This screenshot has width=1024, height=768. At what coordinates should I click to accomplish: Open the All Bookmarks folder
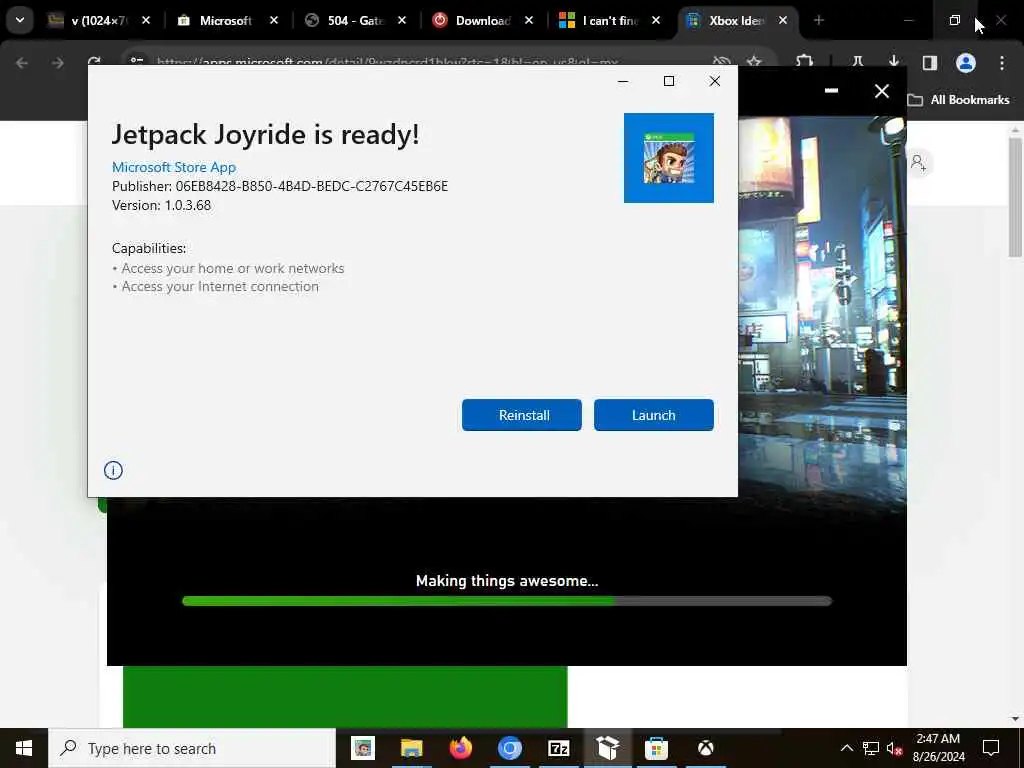(x=959, y=100)
